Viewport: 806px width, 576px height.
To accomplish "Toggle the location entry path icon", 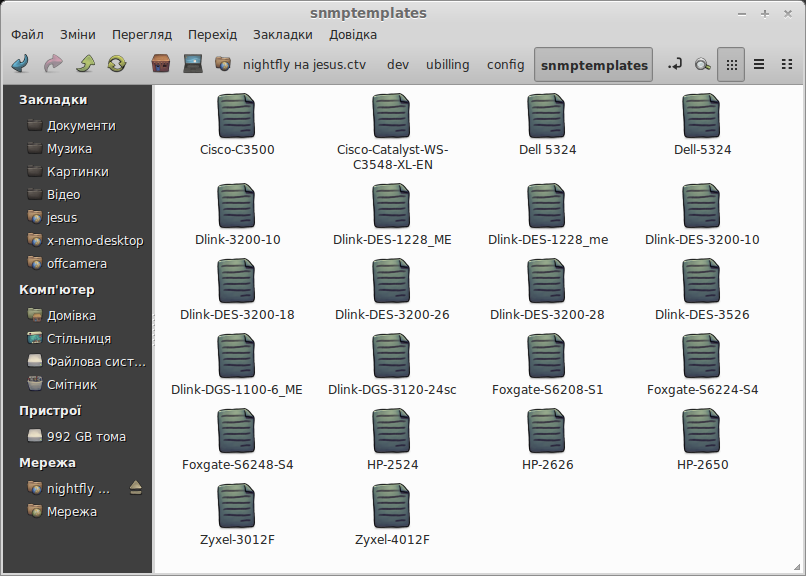I will coord(674,65).
